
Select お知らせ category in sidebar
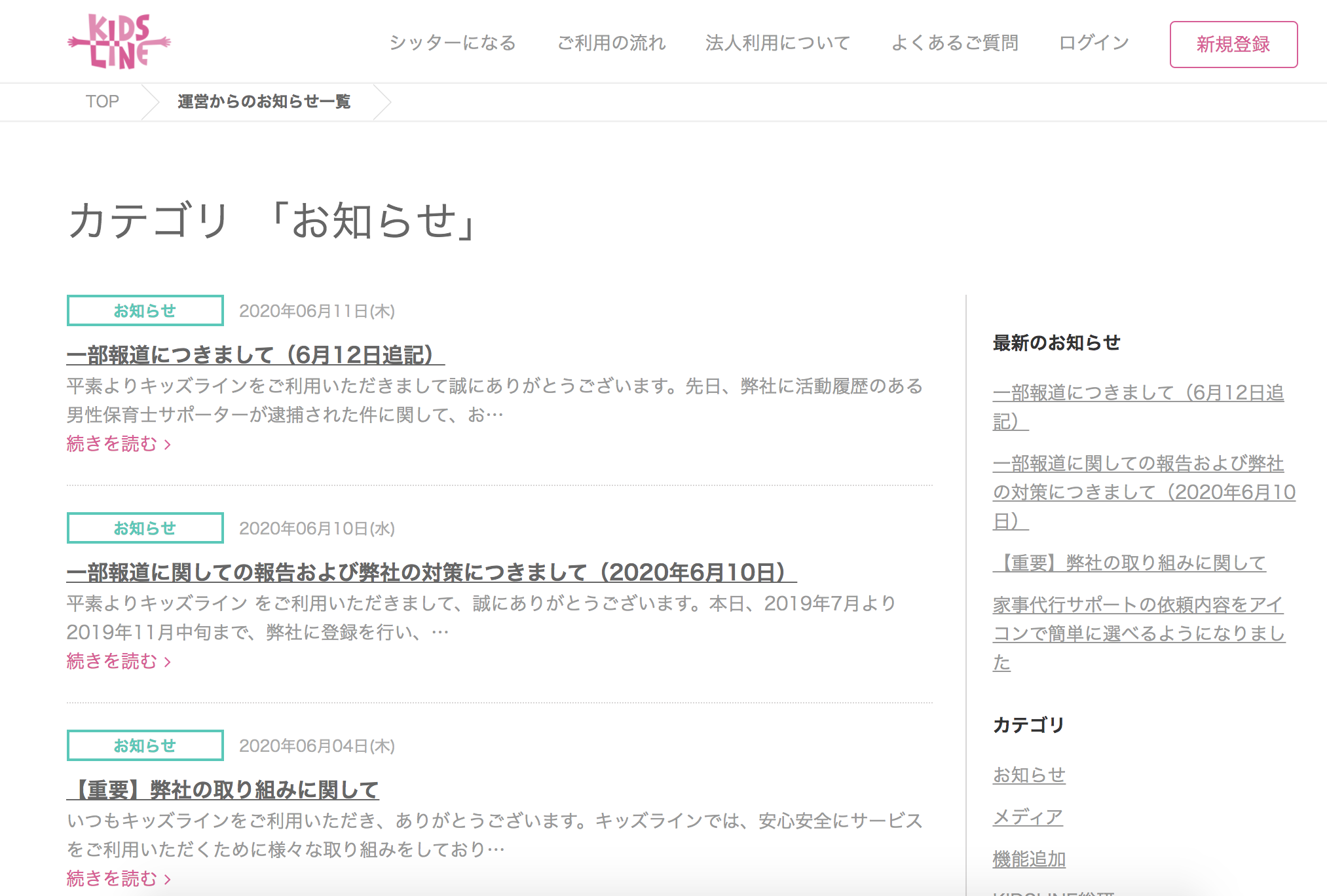click(x=1028, y=775)
